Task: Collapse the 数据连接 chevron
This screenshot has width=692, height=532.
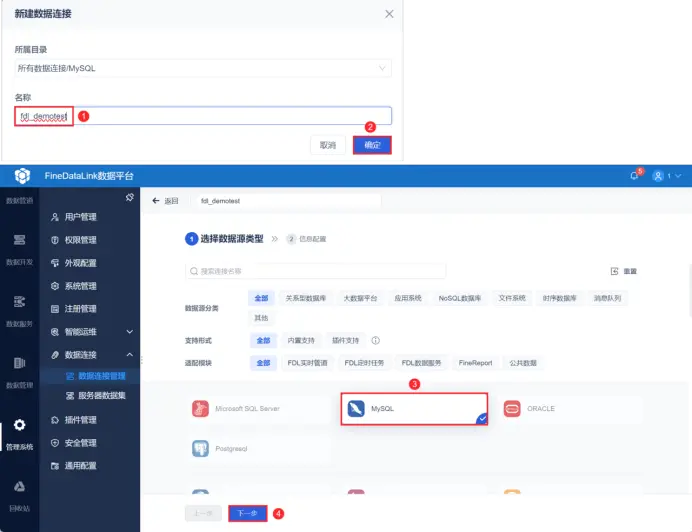Action: [130, 355]
